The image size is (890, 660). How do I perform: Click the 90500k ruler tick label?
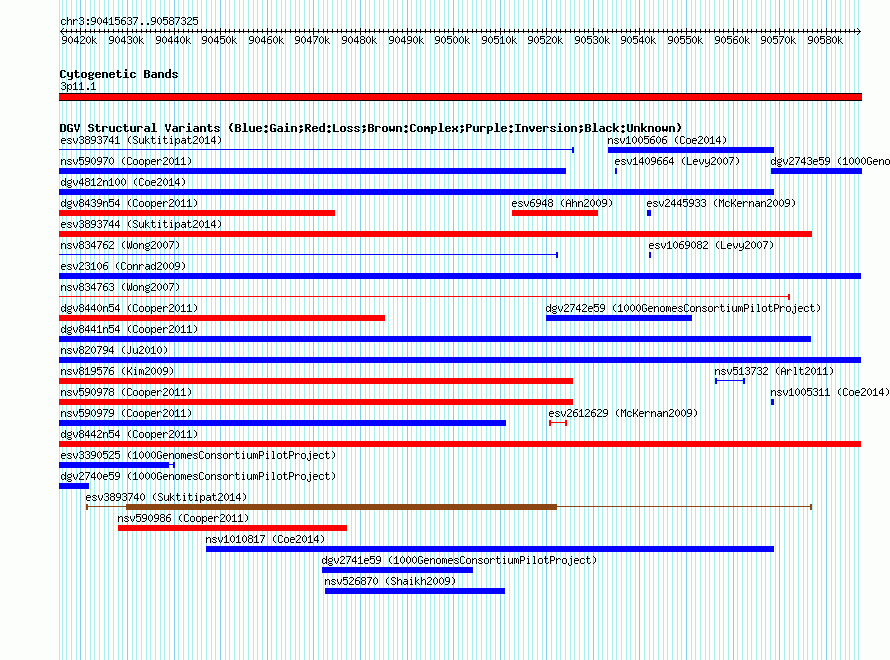(x=452, y=40)
